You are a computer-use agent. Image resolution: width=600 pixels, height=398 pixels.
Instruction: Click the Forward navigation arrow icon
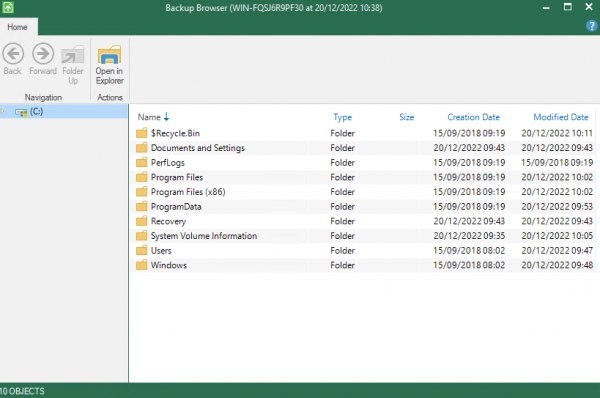click(x=43, y=54)
